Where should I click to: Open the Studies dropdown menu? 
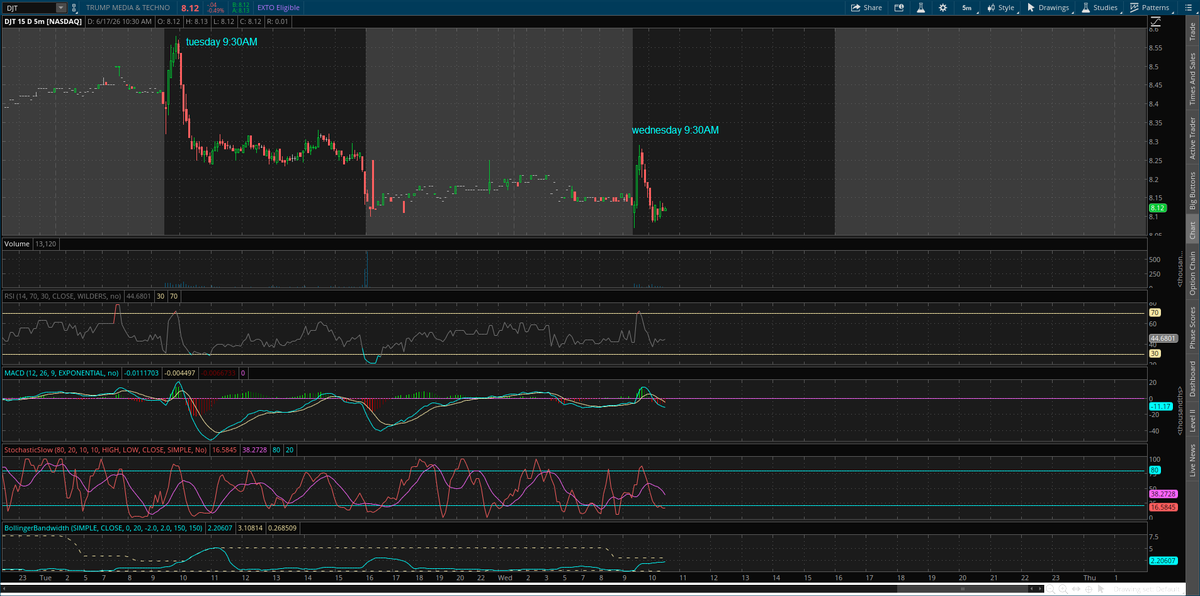point(1101,7)
